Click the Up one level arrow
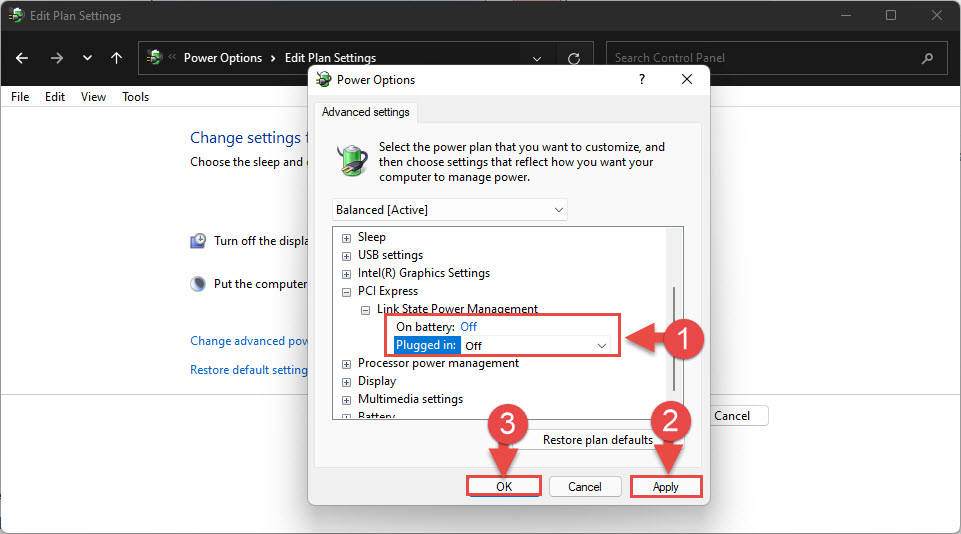Screen dimensions: 961x534 (116, 58)
